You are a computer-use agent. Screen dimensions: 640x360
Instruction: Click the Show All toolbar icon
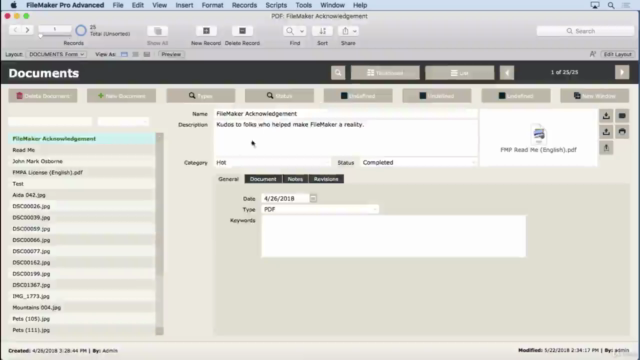(158, 31)
